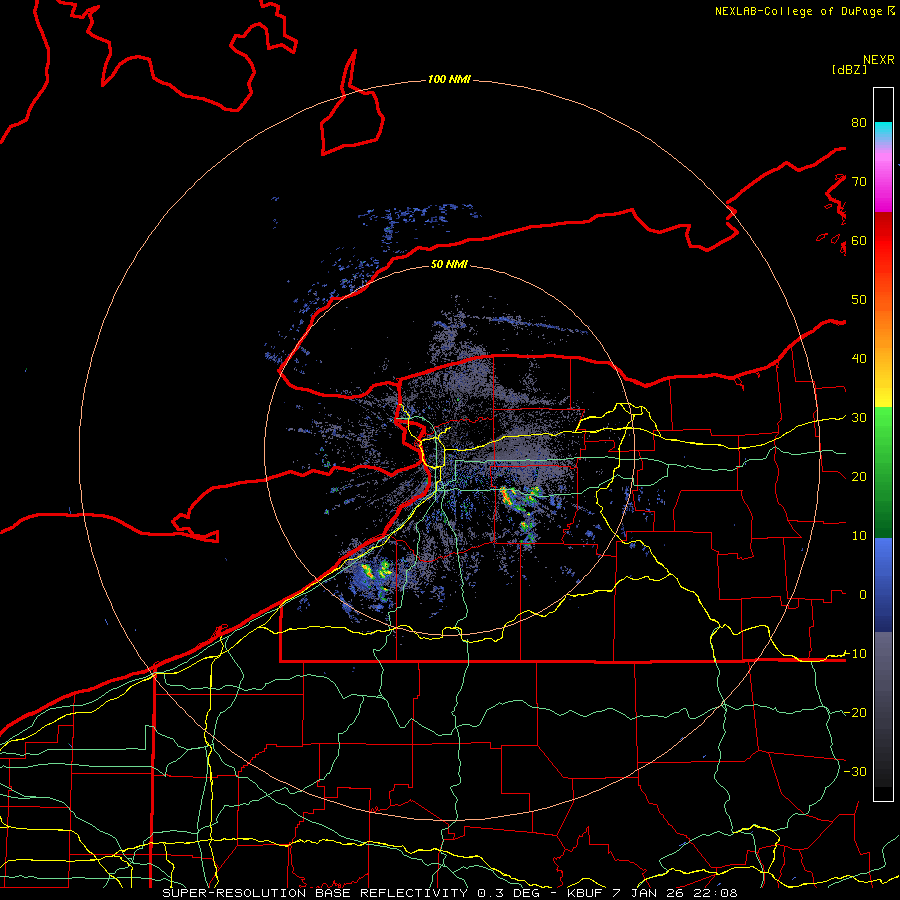
Task: Click the 50 value on dBZ scale
Action: tap(859, 300)
